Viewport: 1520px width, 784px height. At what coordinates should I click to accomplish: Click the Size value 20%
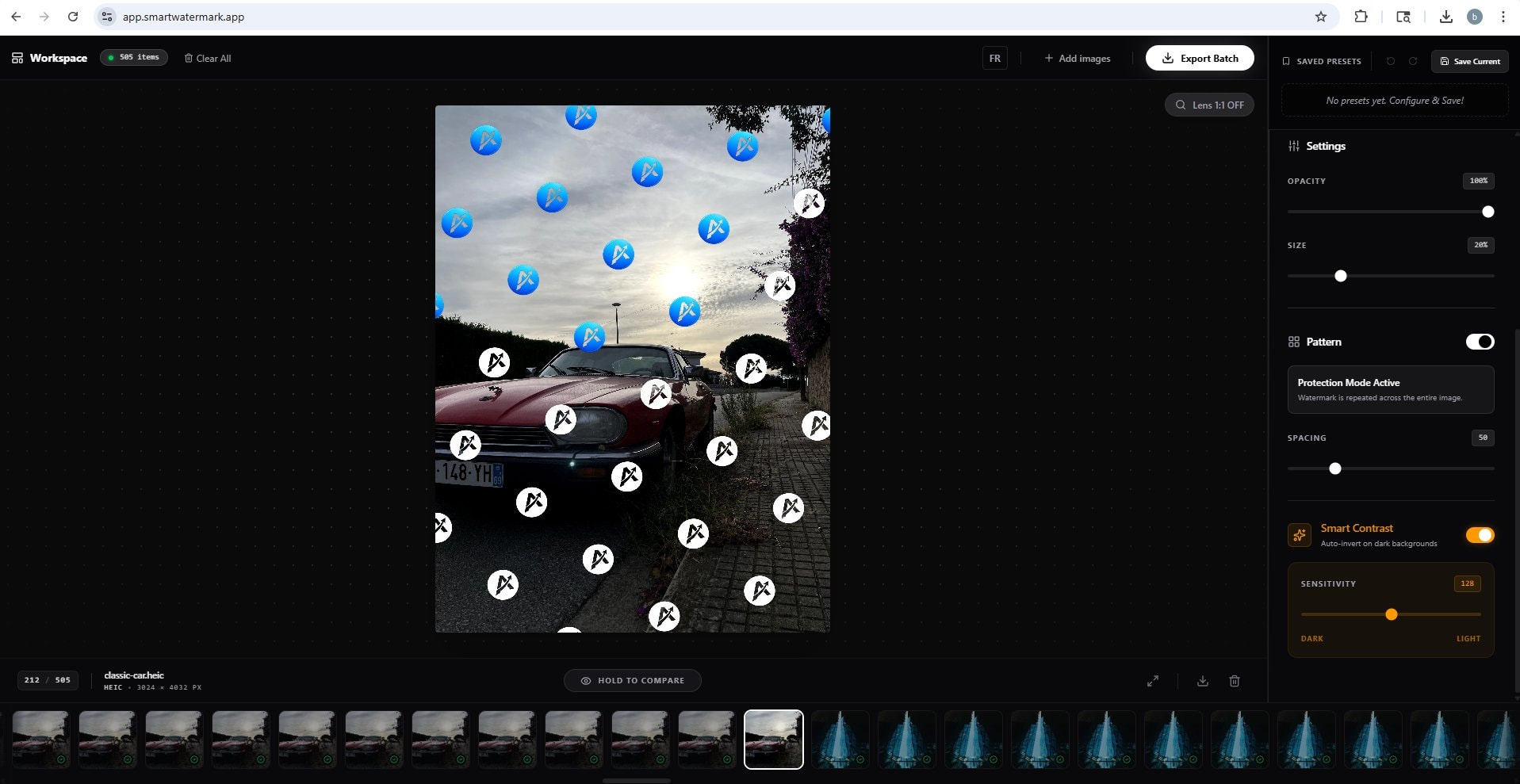(1481, 245)
